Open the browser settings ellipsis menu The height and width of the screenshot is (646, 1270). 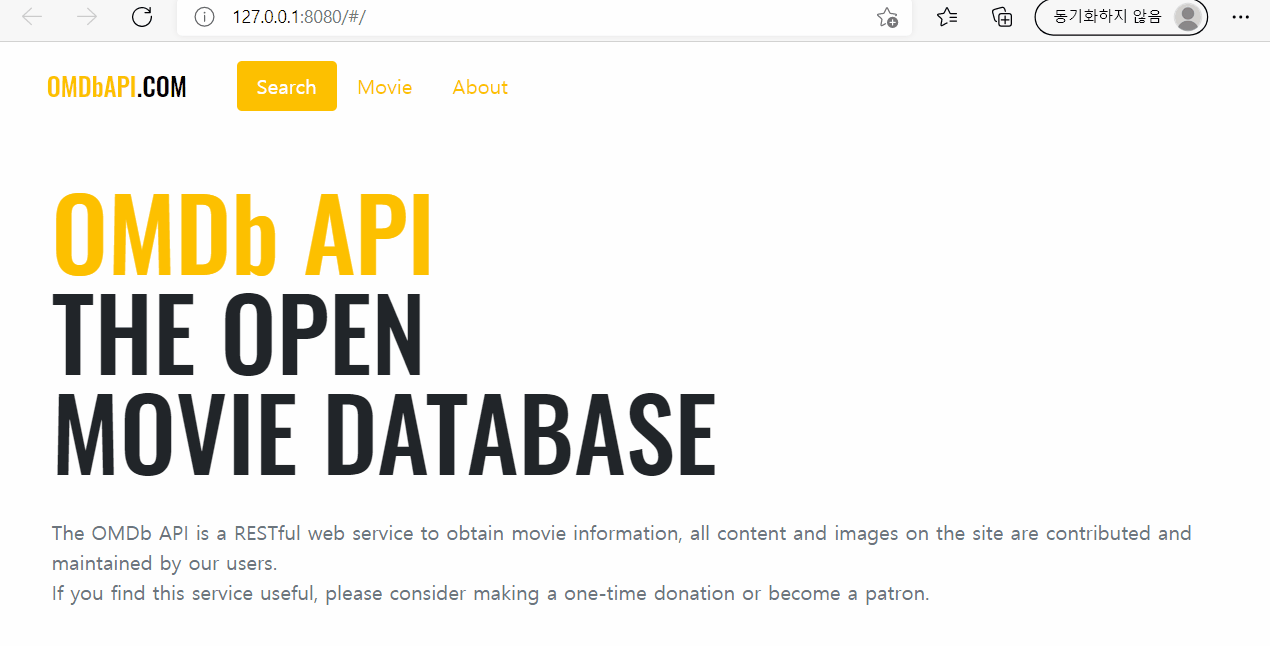coord(1241,17)
